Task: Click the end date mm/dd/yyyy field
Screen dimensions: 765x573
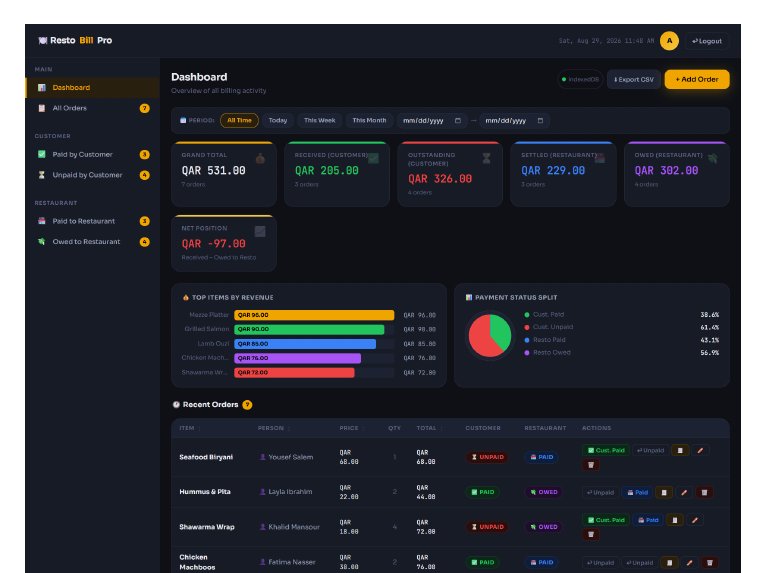Action: tap(514, 121)
